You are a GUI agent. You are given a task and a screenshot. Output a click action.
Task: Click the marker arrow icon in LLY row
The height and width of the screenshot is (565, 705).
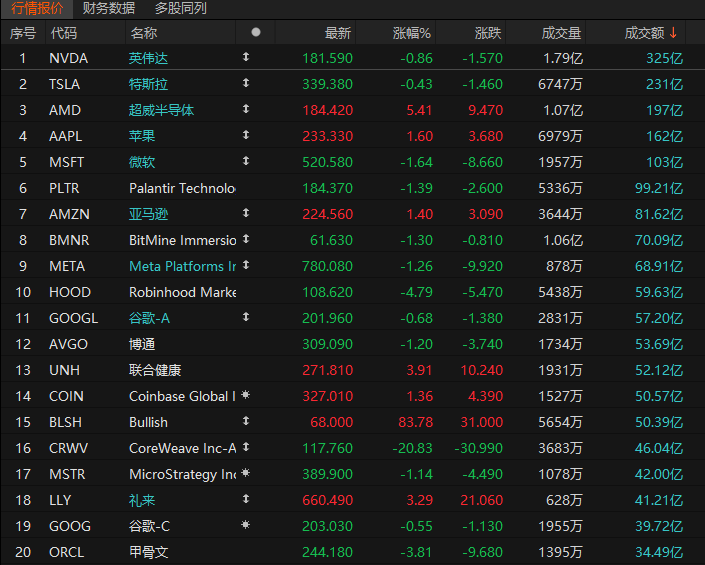point(246,499)
